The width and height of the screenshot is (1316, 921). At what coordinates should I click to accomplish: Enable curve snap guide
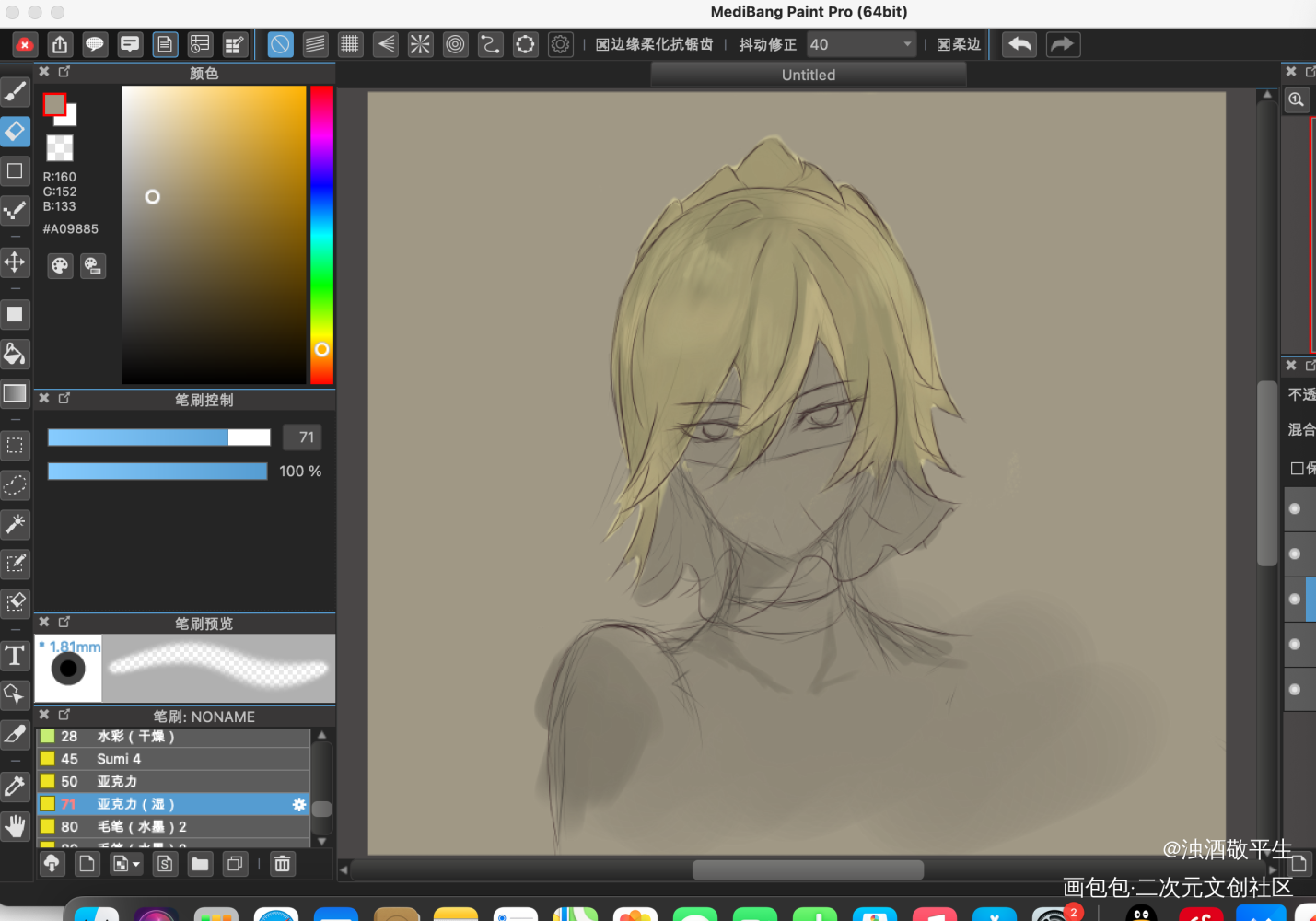tap(490, 44)
